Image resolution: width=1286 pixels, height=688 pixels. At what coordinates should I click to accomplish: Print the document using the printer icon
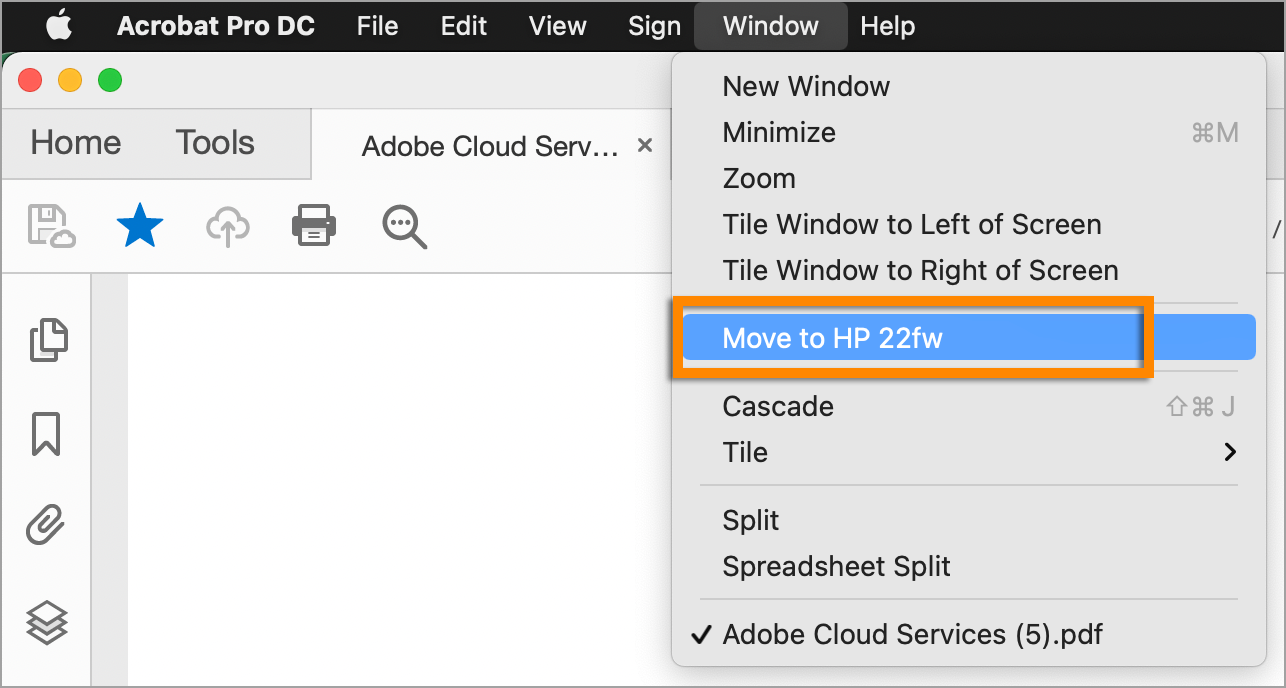pos(313,225)
